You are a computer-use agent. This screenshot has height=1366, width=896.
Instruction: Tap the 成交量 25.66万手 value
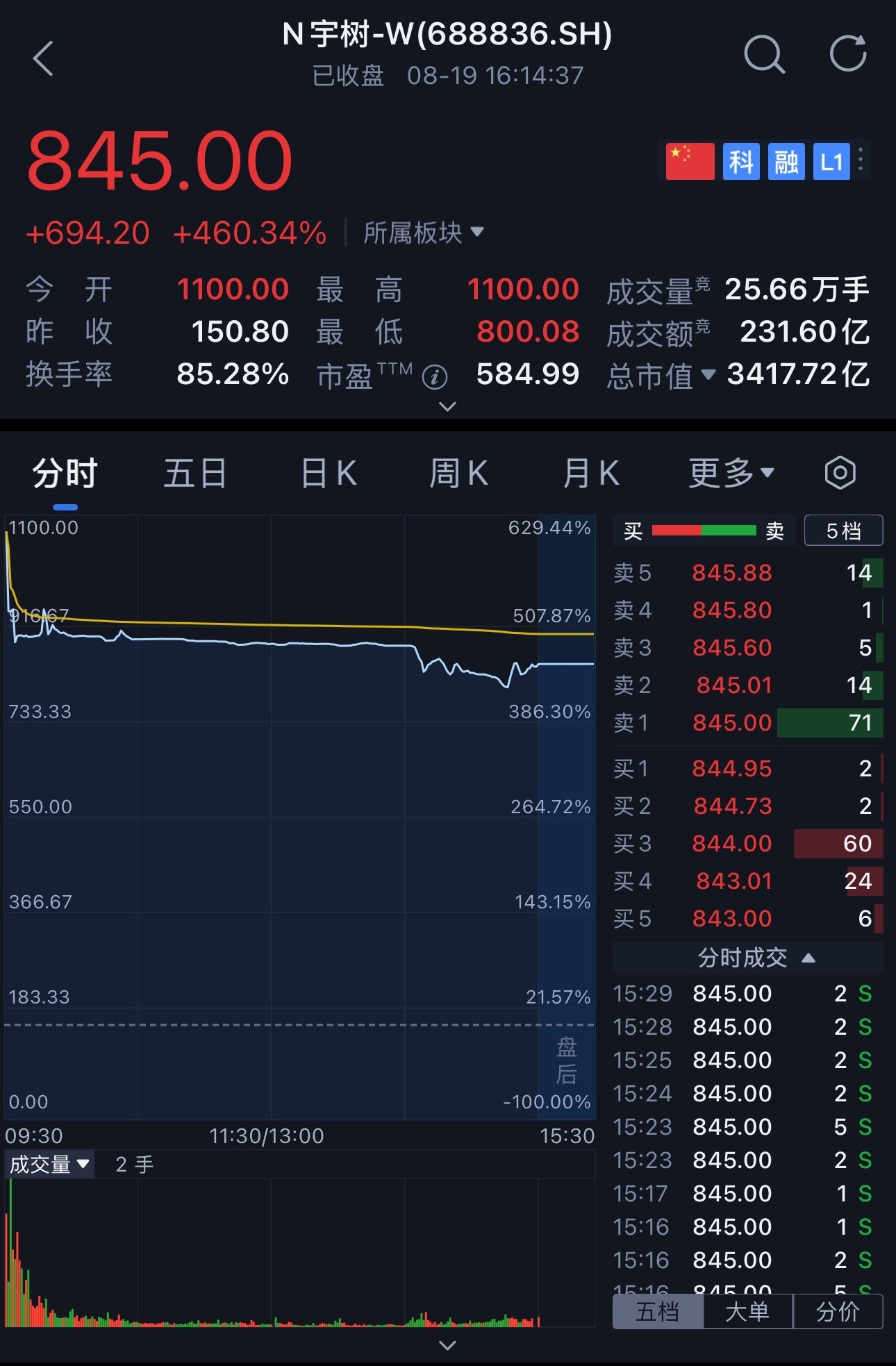(797, 290)
